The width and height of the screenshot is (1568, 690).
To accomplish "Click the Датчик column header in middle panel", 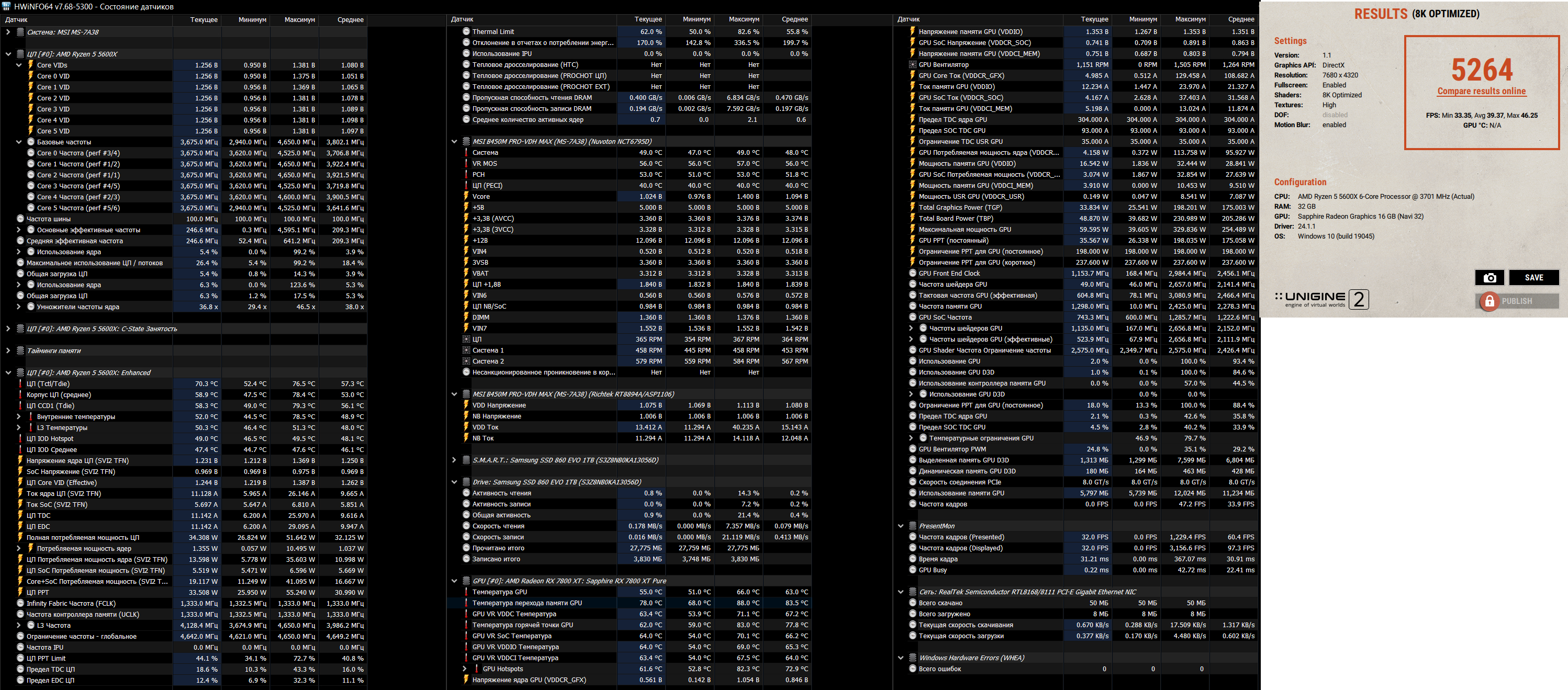I will point(463,19).
